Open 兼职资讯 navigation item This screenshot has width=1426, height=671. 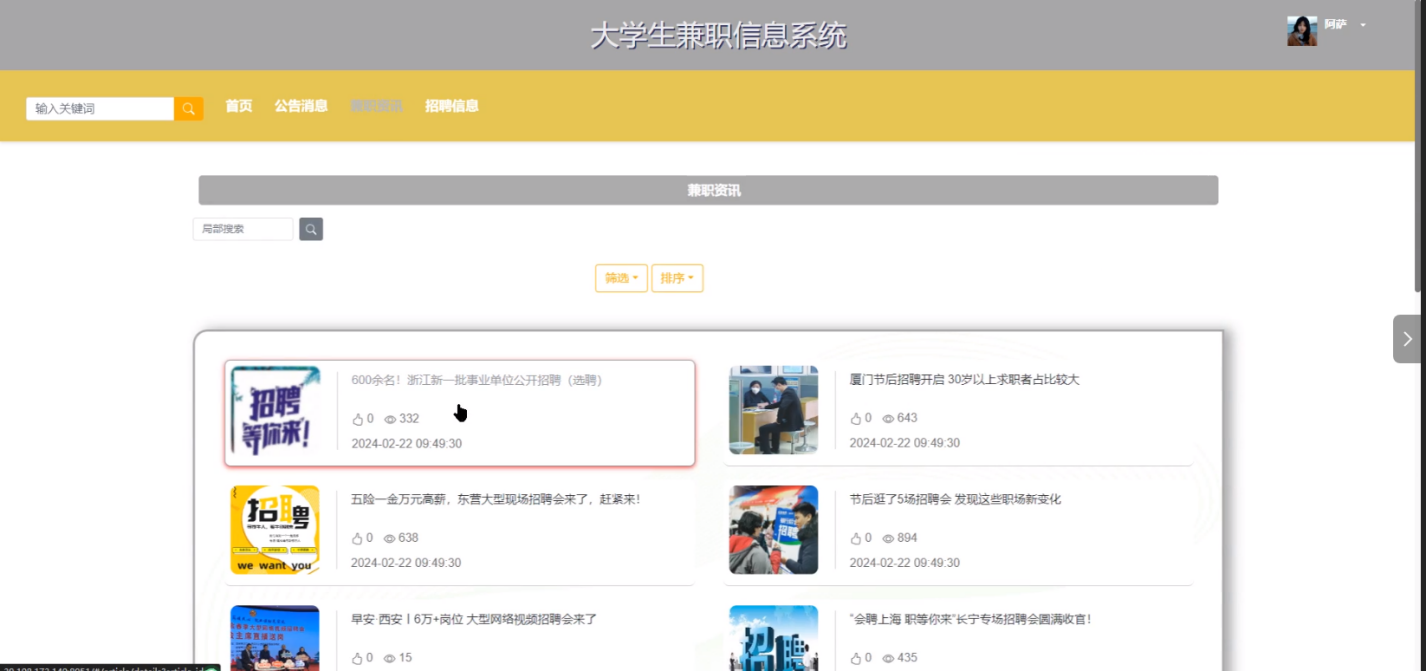pyautogui.click(x=376, y=106)
